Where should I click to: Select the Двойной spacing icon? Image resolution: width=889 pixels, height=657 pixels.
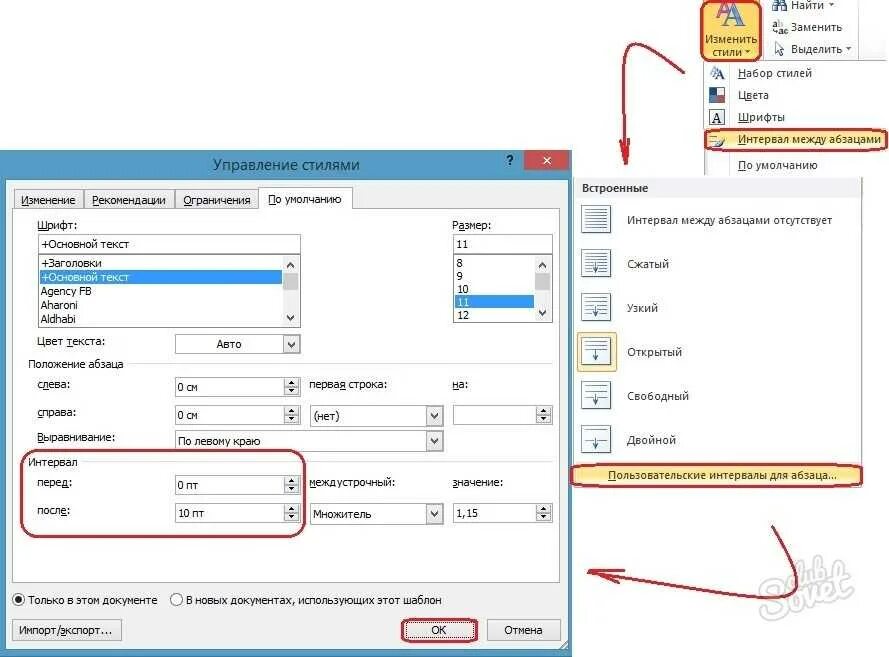596,439
